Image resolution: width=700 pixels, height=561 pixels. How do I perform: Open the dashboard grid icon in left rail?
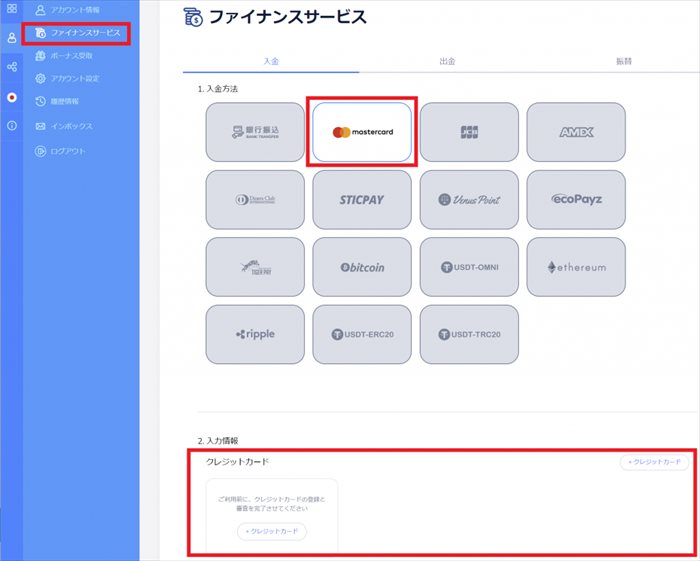(x=12, y=8)
